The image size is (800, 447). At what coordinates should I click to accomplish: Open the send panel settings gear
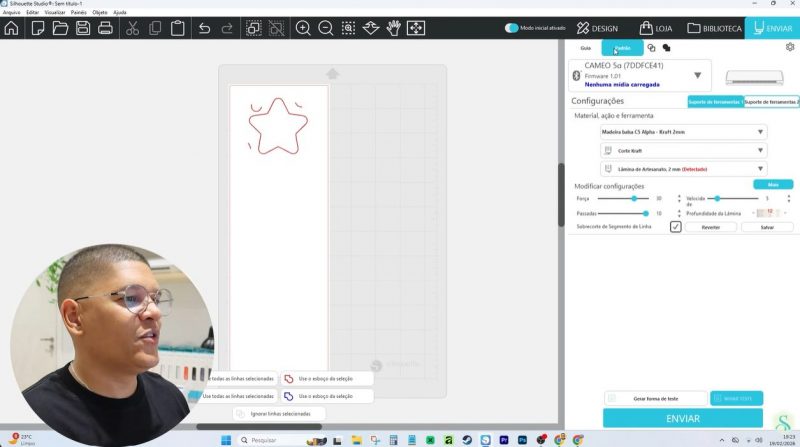(x=790, y=47)
